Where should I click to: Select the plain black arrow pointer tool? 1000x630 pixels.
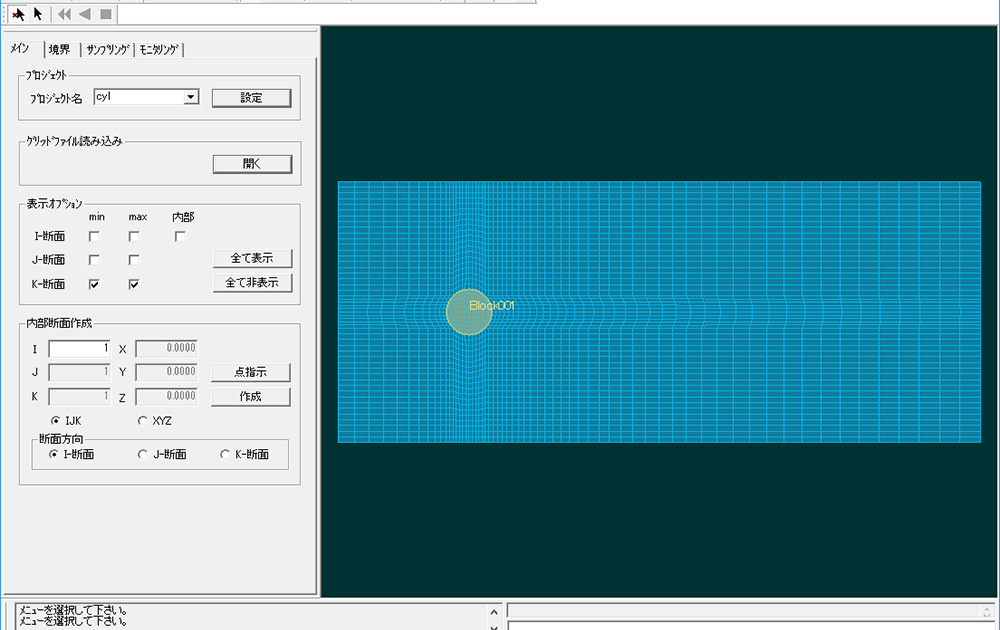tap(38, 14)
